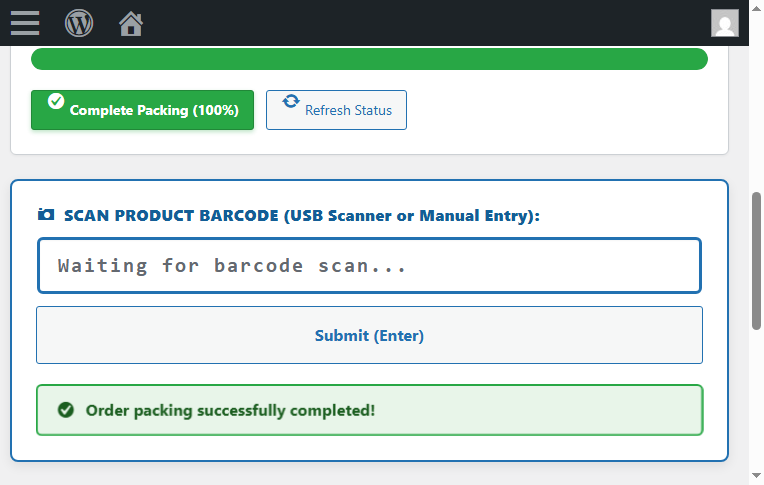Click the green success check icon
This screenshot has width=764, height=485.
[x=66, y=410]
